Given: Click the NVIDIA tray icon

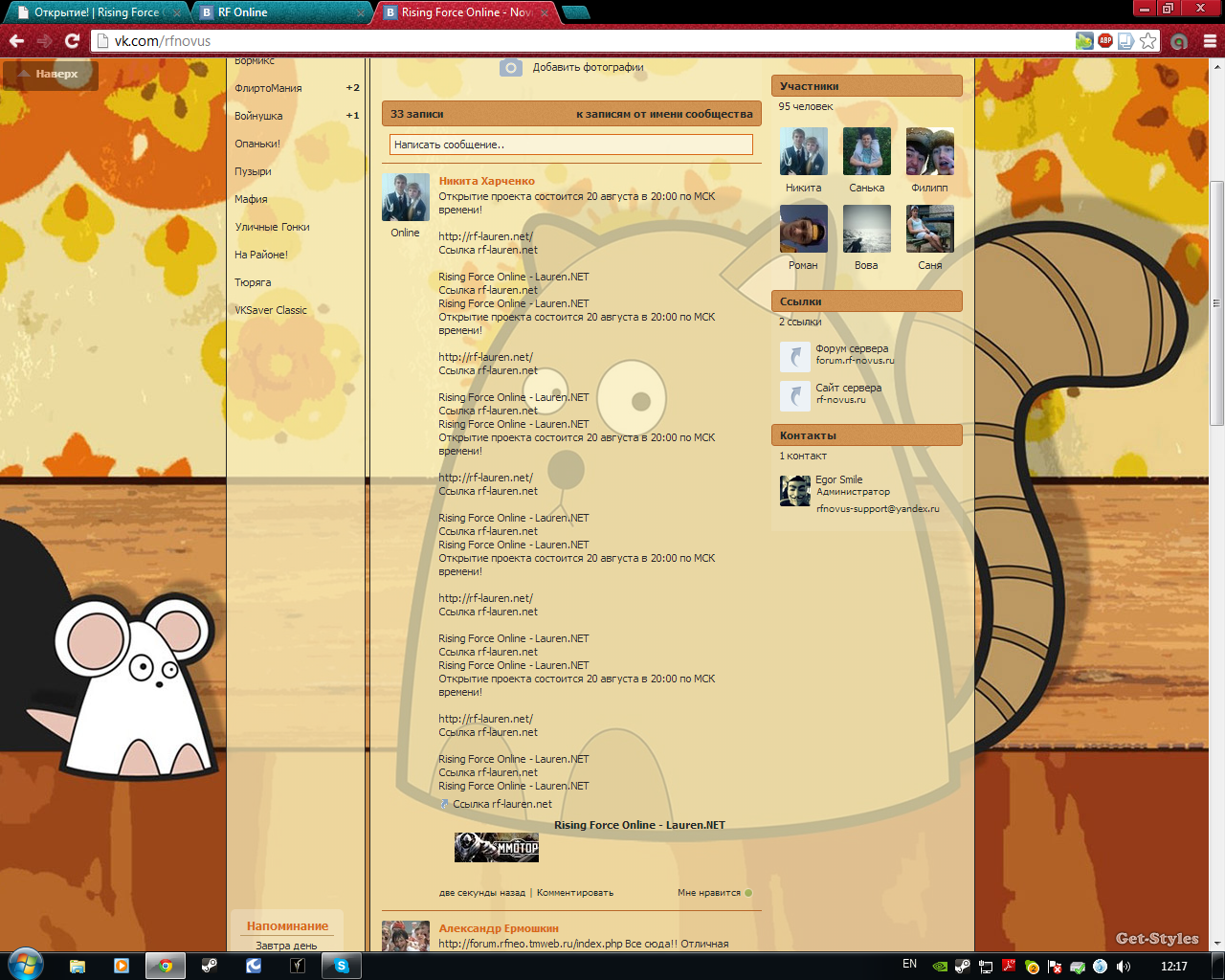Looking at the screenshot, I should (940, 967).
